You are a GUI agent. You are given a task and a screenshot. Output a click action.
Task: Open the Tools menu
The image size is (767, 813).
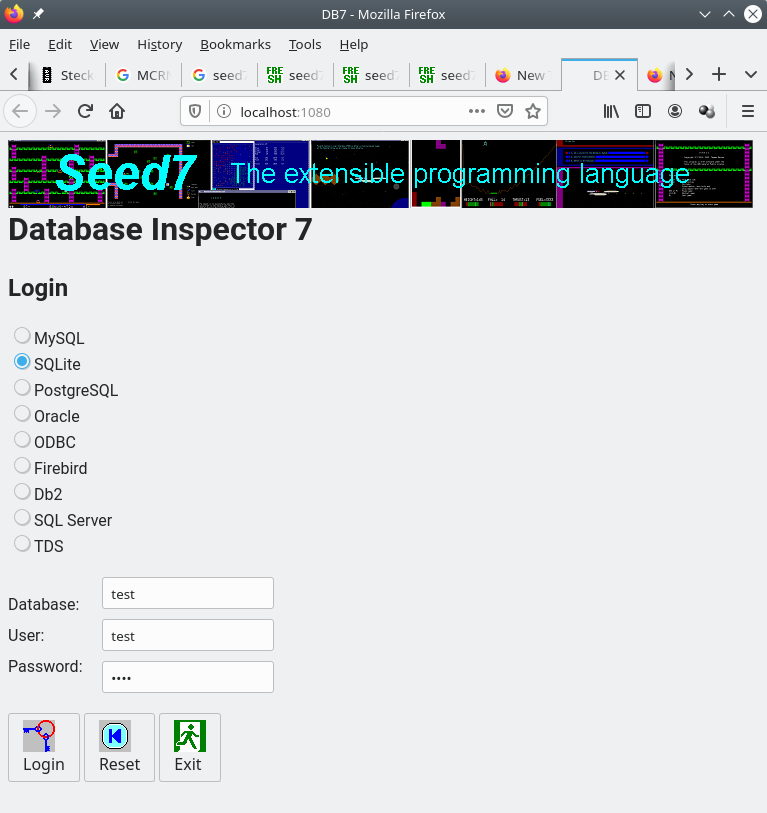pos(305,45)
